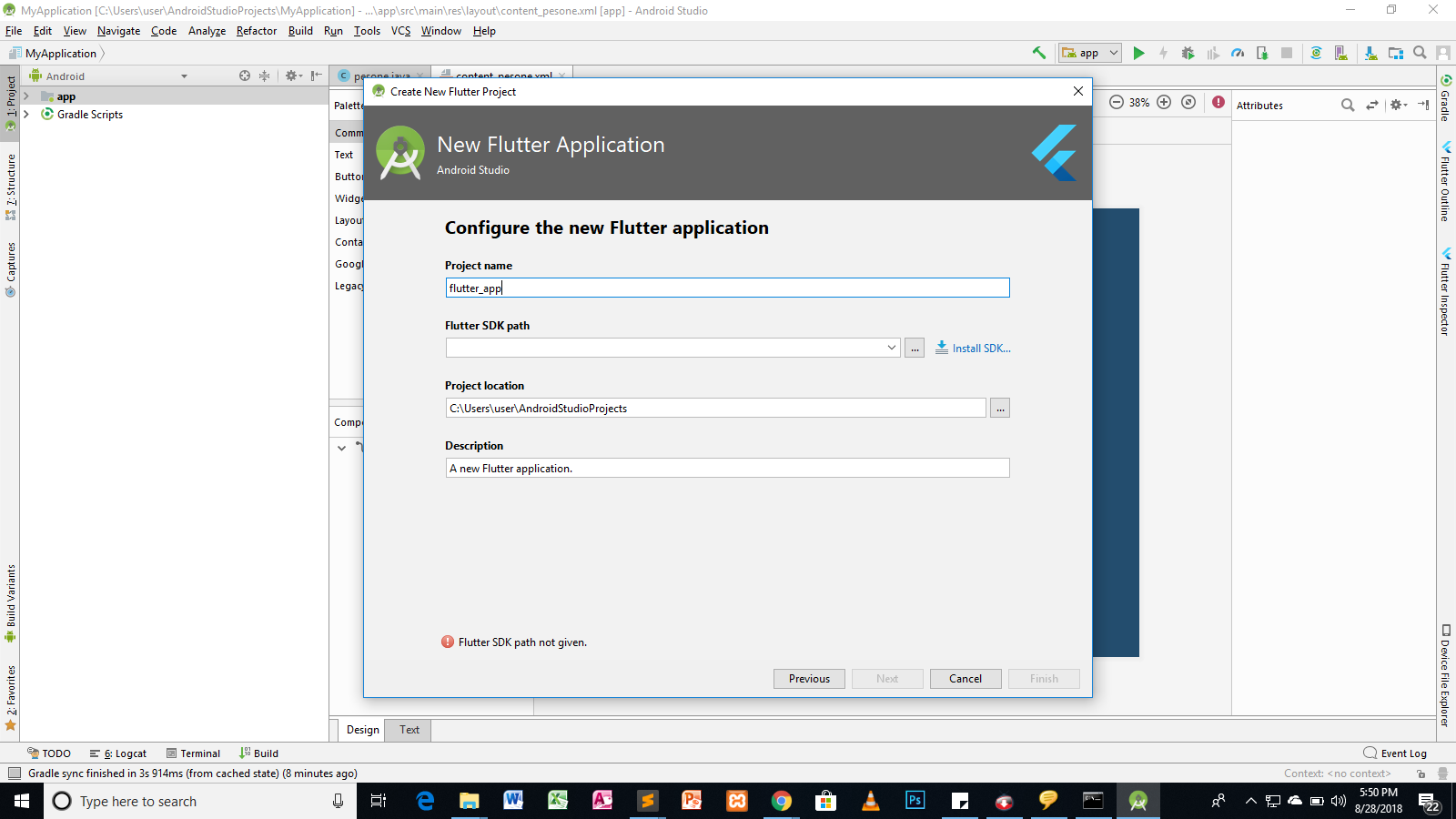Expand the Flutter SDK path combo box
Image resolution: width=1456 pixels, height=819 pixels.
[890, 347]
